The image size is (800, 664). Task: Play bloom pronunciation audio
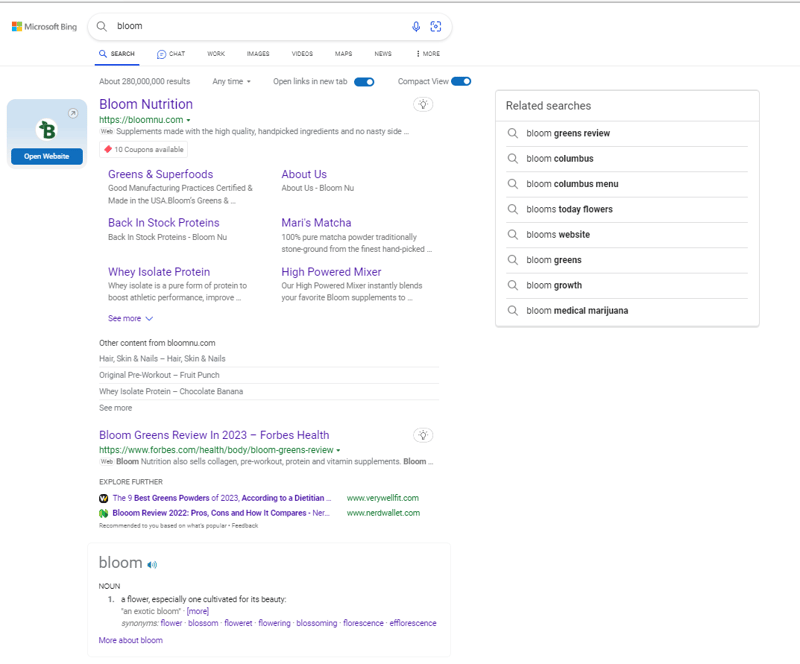point(152,564)
